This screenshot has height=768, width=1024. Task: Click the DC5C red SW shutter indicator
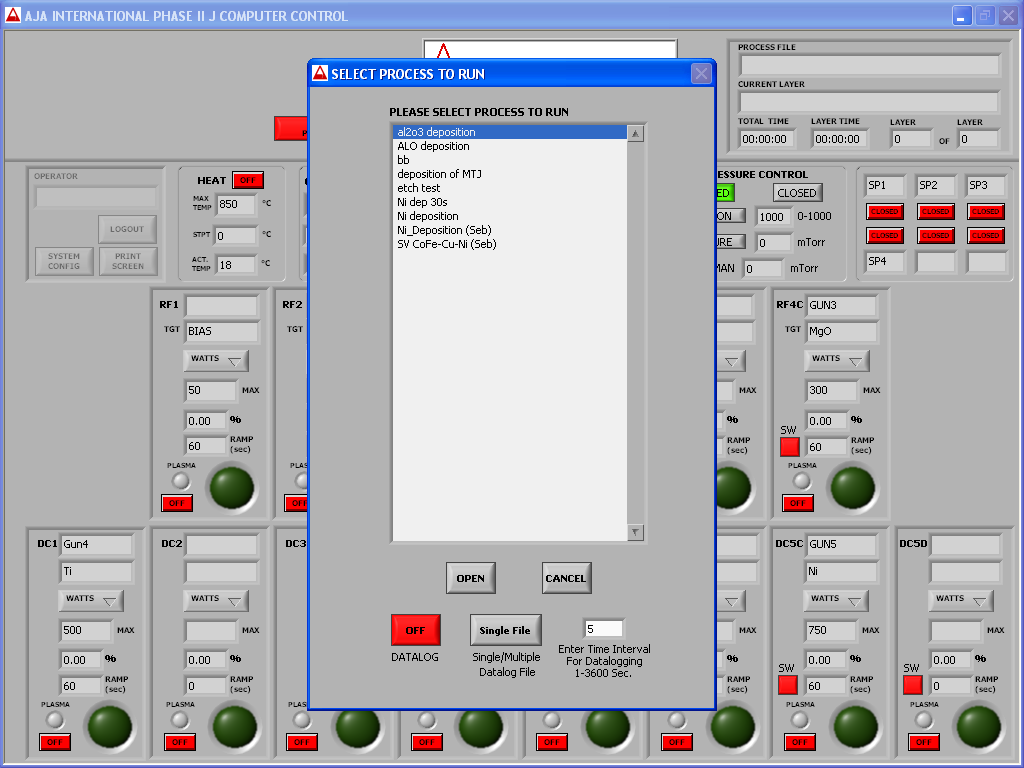[789, 685]
